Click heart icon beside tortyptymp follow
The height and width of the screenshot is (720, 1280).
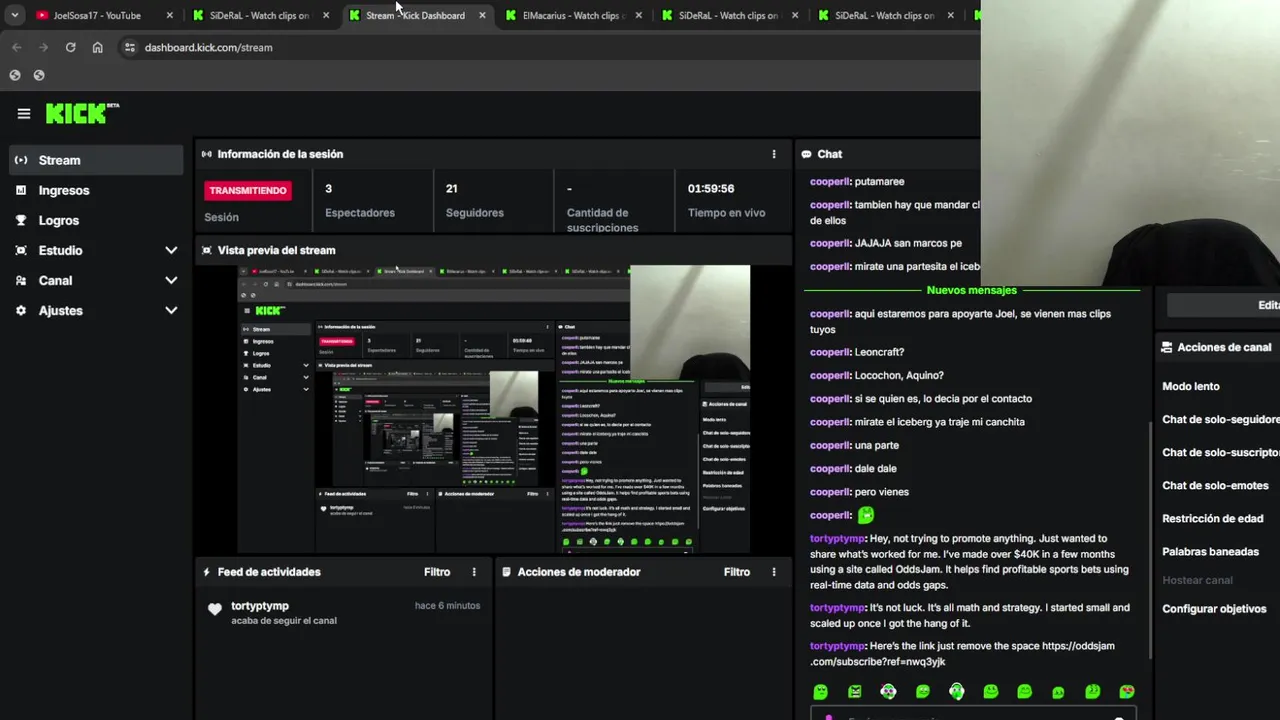coord(214,609)
